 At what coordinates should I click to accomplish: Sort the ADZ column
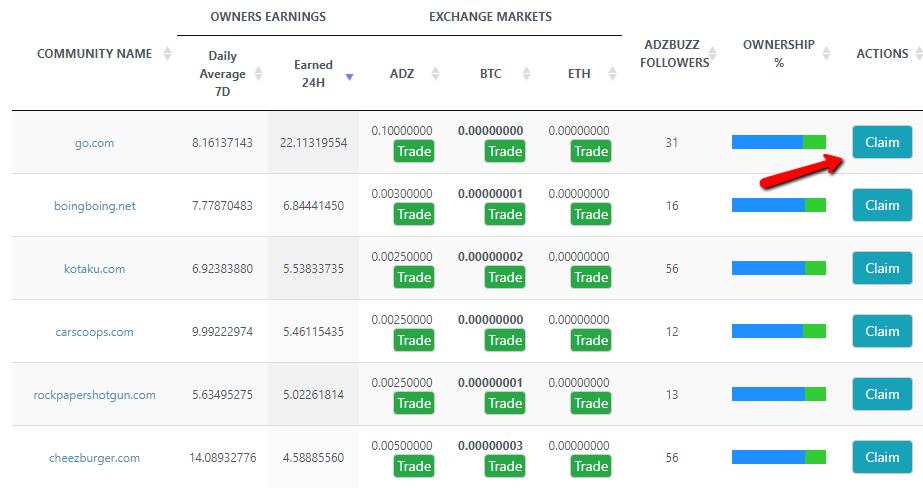(x=435, y=73)
